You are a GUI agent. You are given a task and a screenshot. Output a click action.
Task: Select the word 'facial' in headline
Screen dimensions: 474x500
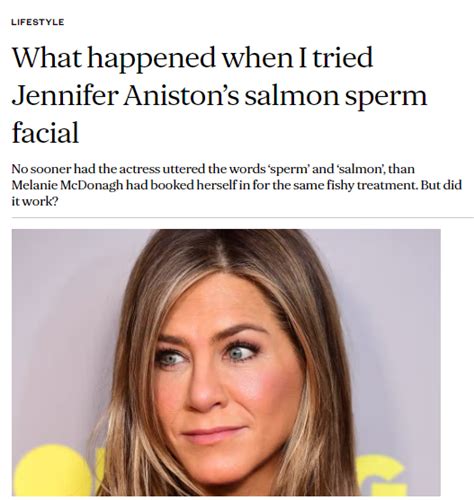[45, 132]
